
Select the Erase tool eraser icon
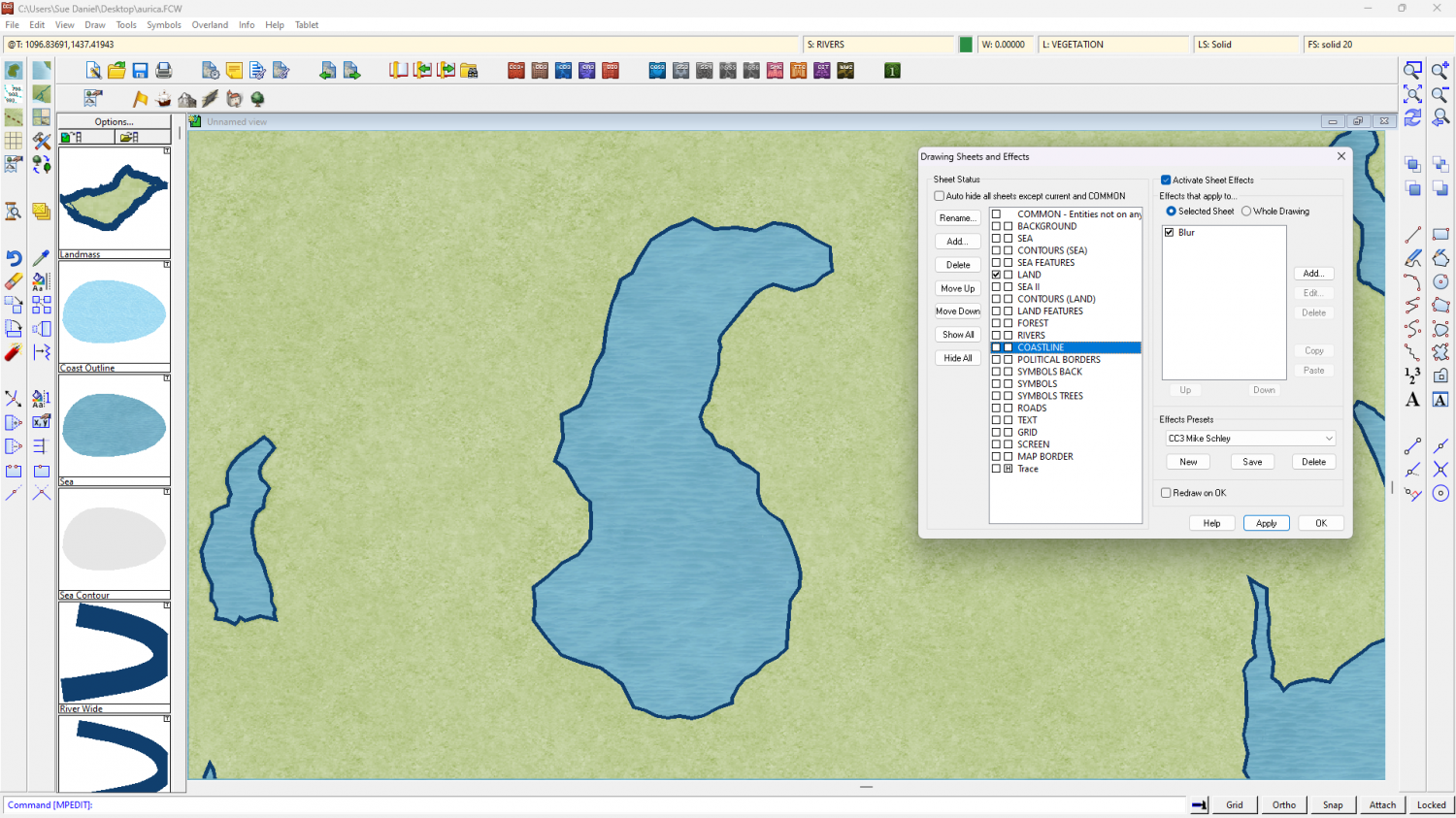14,281
